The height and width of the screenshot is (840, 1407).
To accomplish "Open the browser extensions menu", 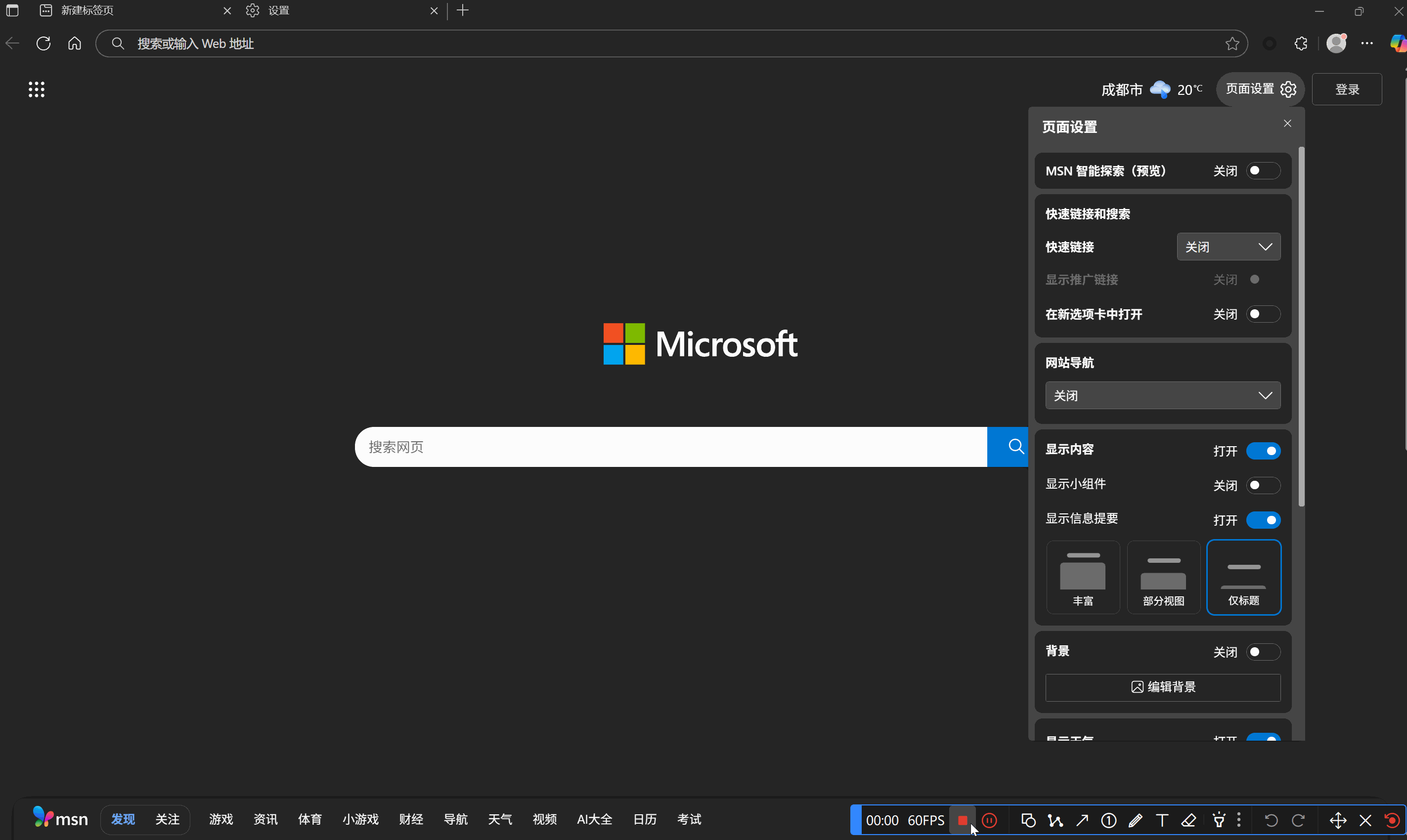I will click(x=1301, y=43).
